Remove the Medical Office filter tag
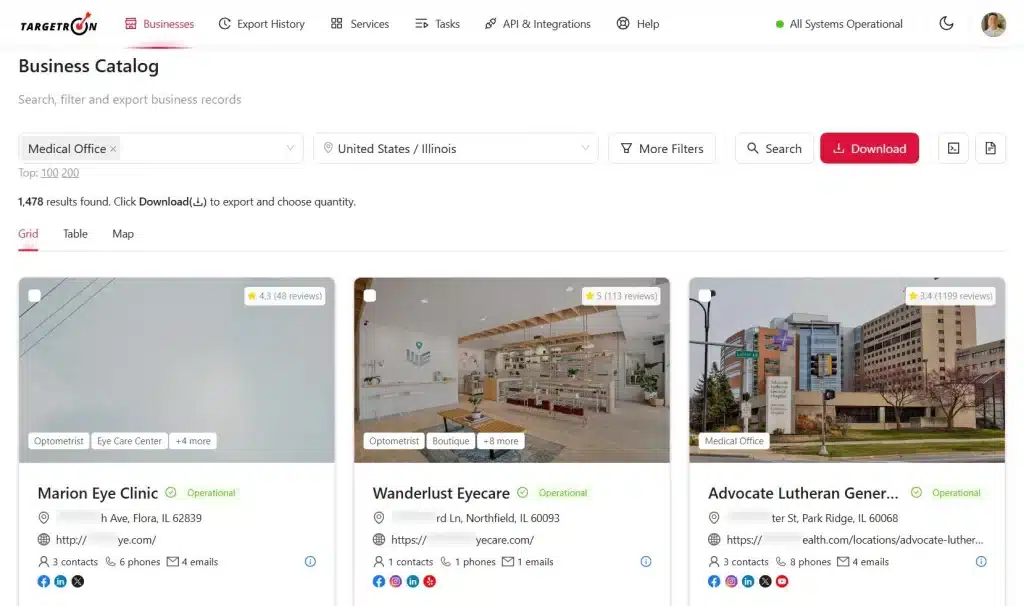This screenshot has height=606, width=1024. pyautogui.click(x=113, y=149)
